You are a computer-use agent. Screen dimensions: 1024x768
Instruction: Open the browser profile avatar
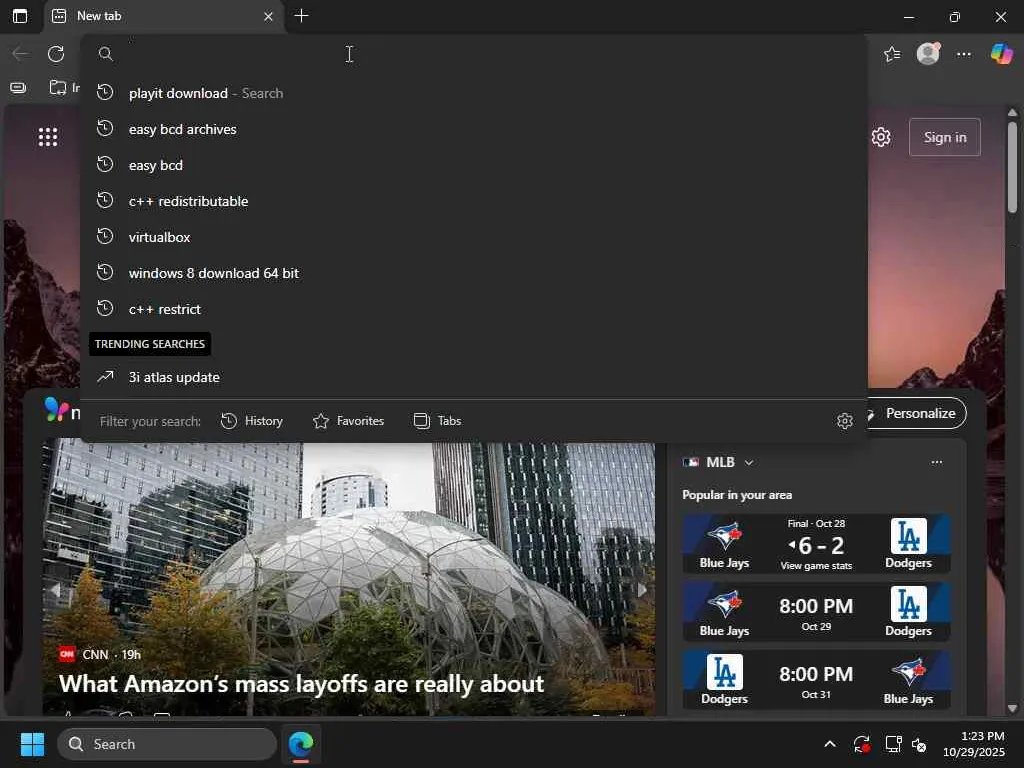pos(928,54)
